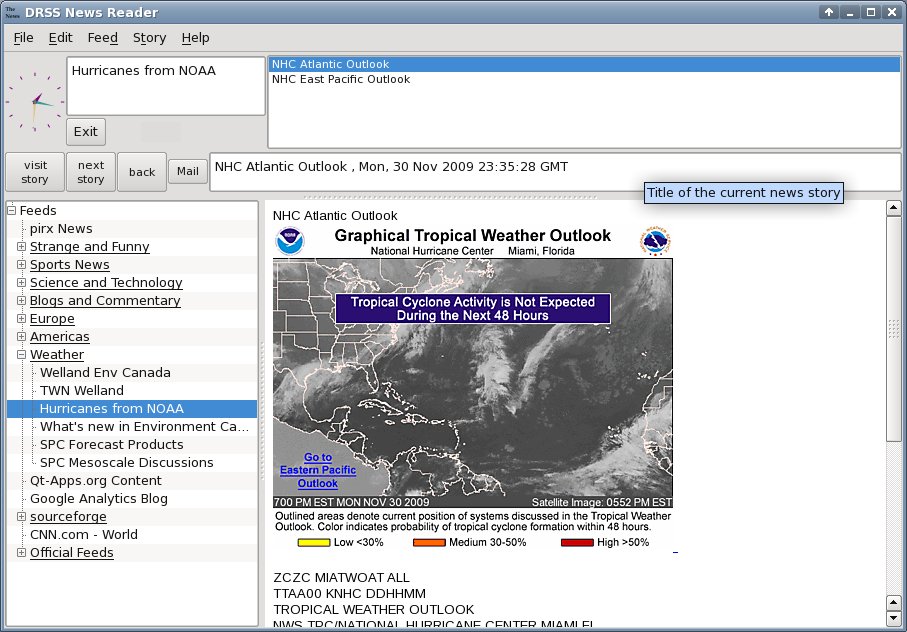Click the Weather folder label
This screenshot has height=632, width=907.
[x=57, y=354]
